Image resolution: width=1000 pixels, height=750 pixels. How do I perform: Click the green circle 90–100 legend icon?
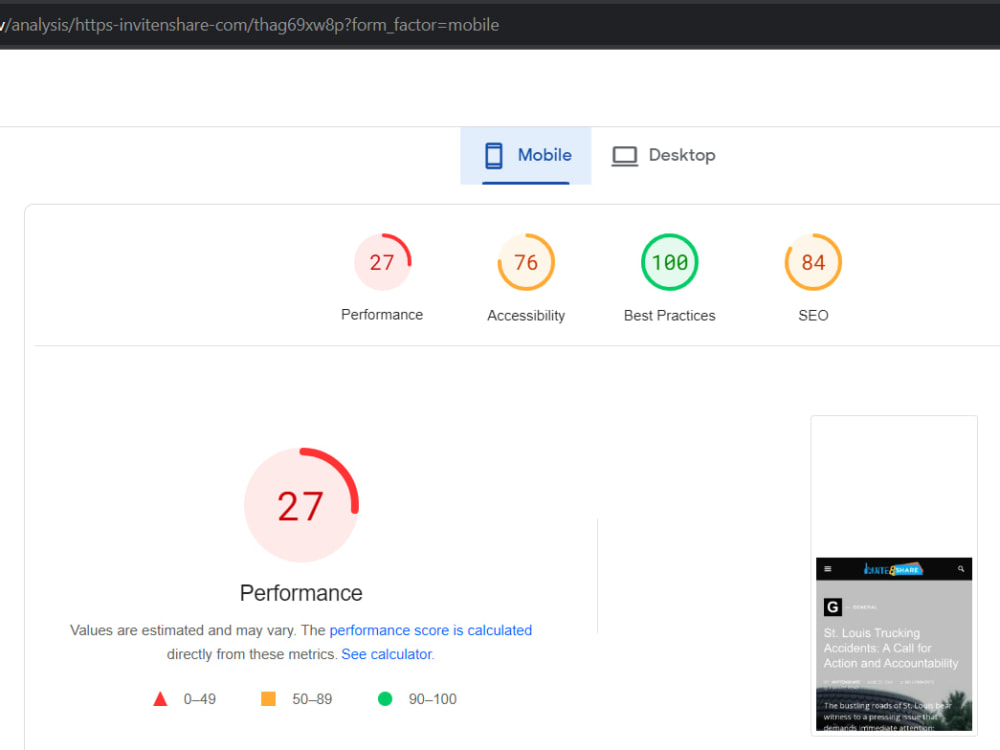click(x=385, y=699)
